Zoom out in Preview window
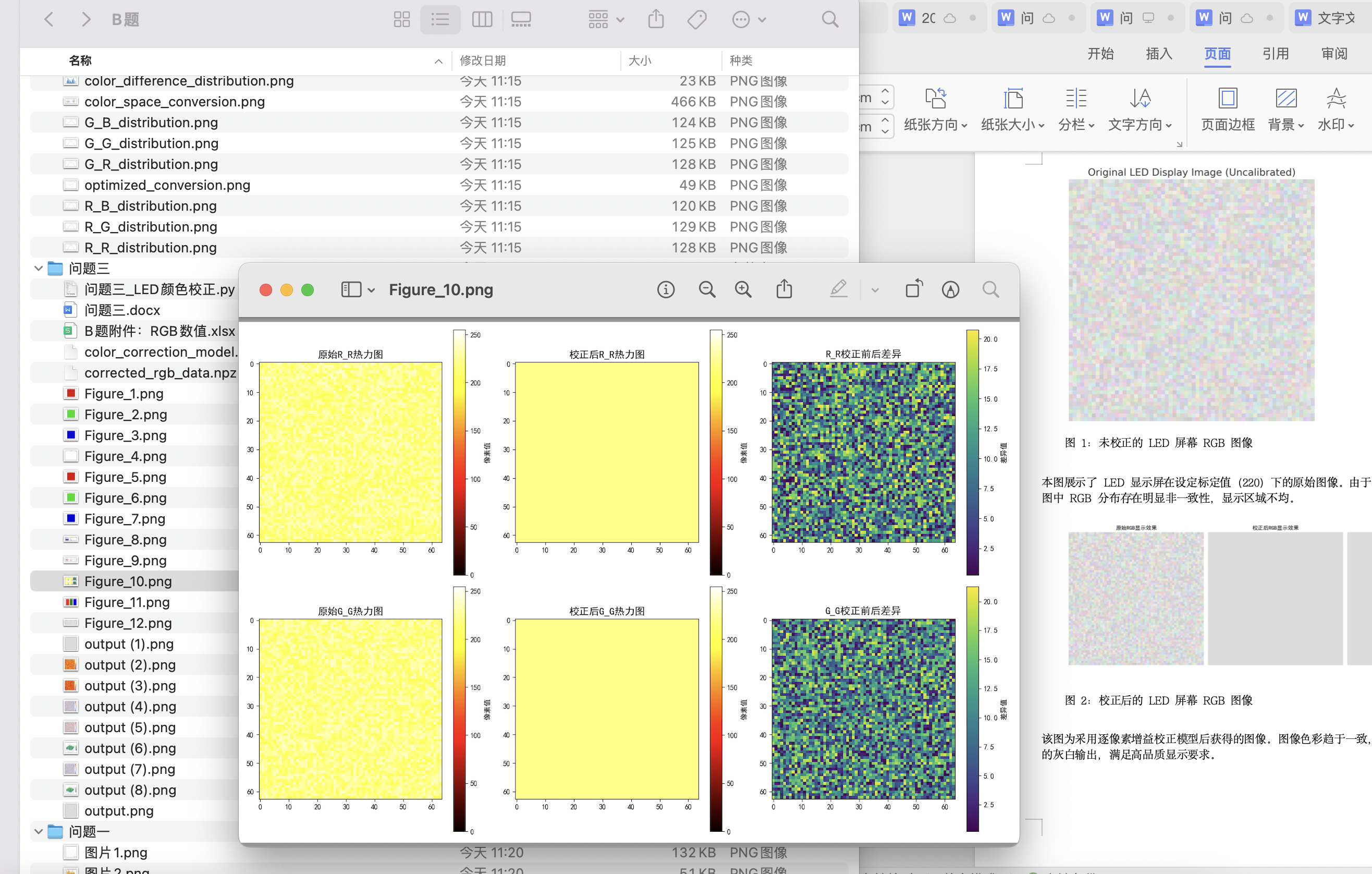The image size is (1372, 874). pos(706,289)
